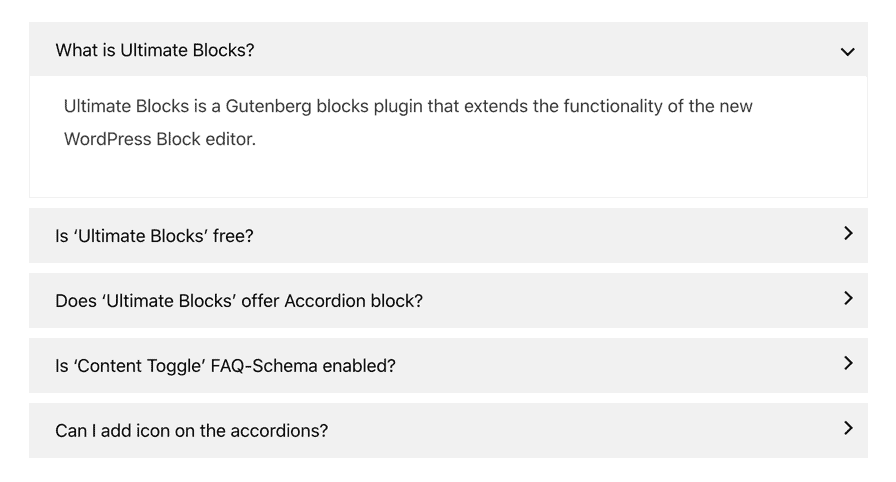The width and height of the screenshot is (896, 482).
Task: Expand the "Is 'Ultimate Blocks' free?" question
Action: click(448, 235)
